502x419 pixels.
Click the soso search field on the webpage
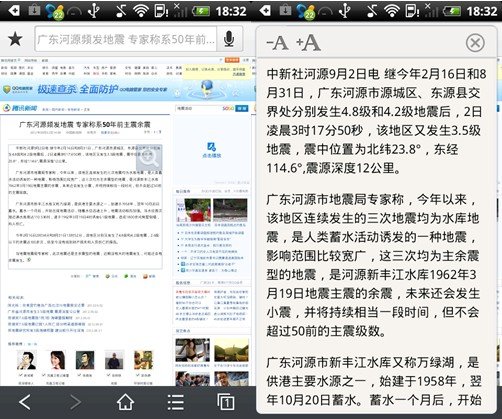(204, 108)
